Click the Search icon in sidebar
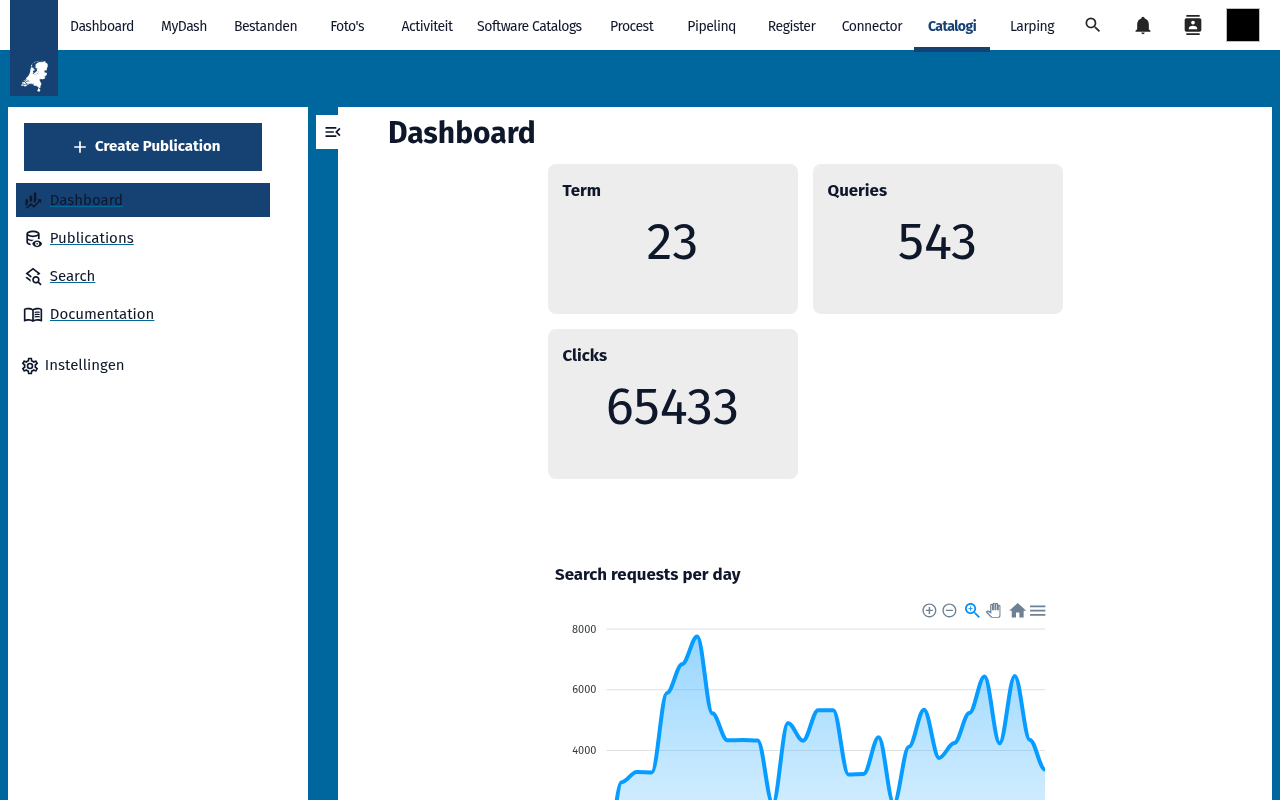 pyautogui.click(x=33, y=276)
